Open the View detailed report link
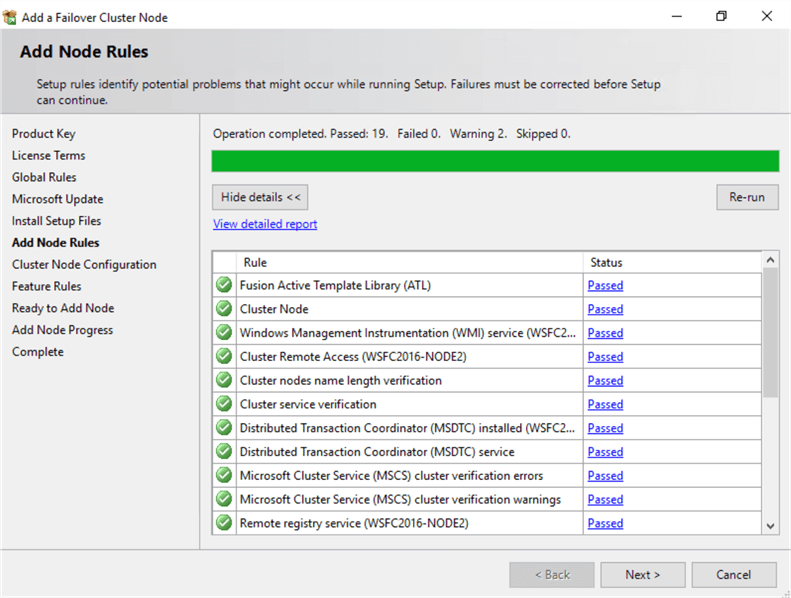791x598 pixels. click(265, 224)
